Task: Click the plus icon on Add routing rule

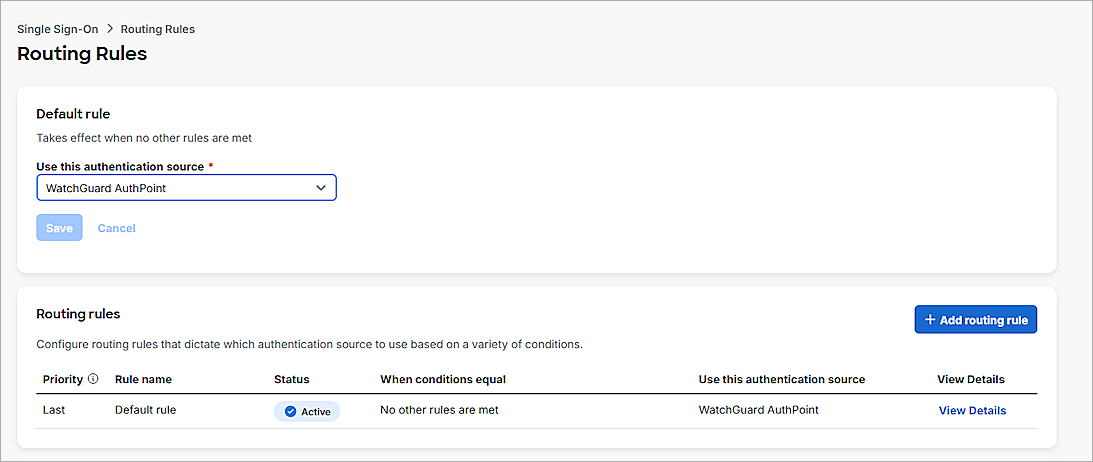Action: pos(930,320)
